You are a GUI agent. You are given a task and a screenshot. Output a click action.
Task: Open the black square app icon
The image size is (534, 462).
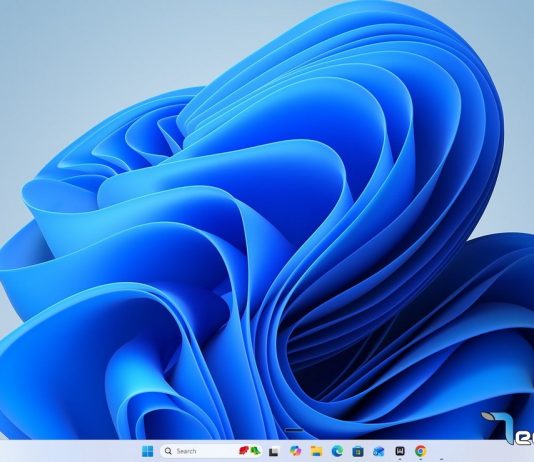[400, 451]
